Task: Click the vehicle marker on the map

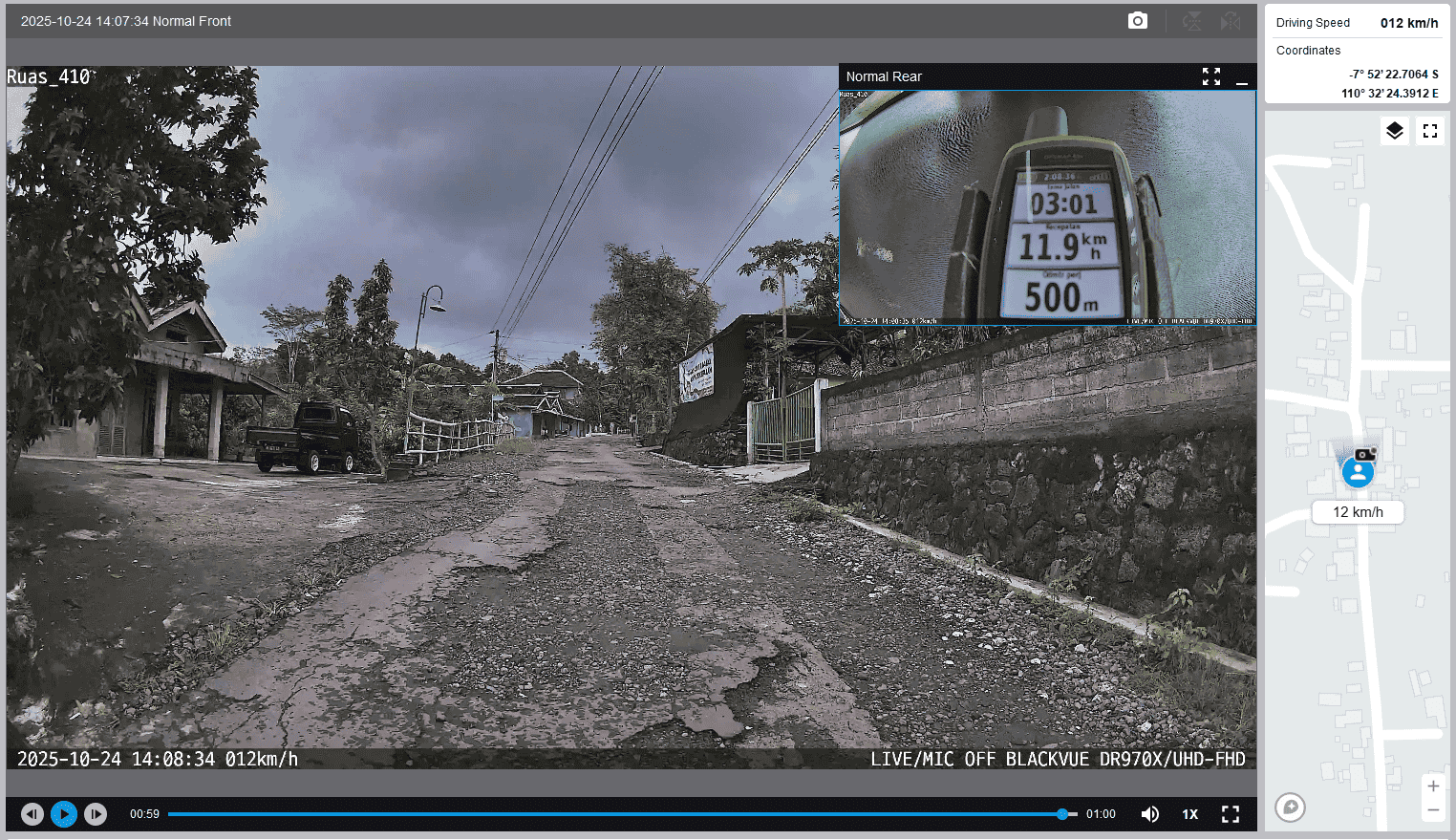Action: [1358, 472]
